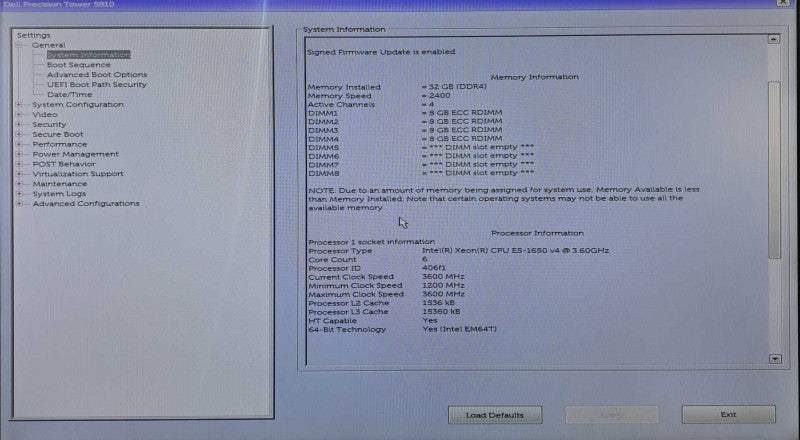Select Power Management category label

point(76,154)
